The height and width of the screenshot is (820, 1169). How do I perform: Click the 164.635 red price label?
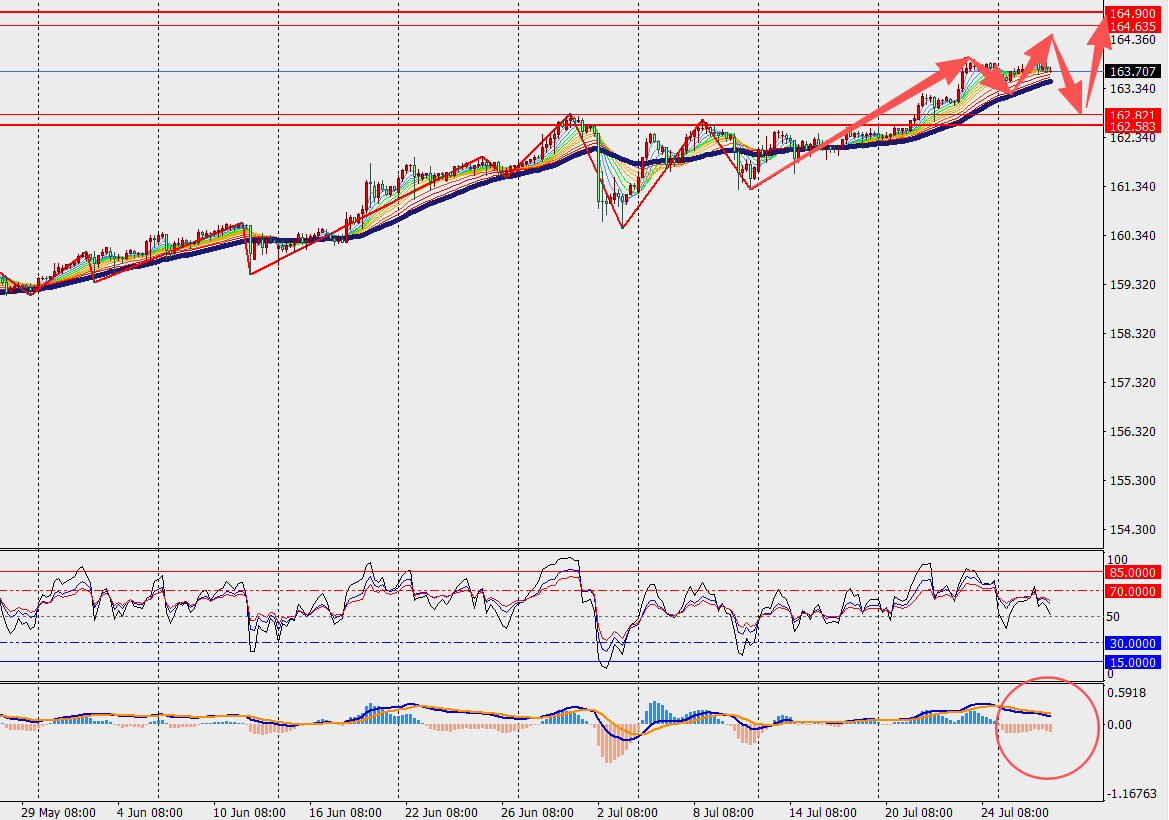(x=1132, y=27)
